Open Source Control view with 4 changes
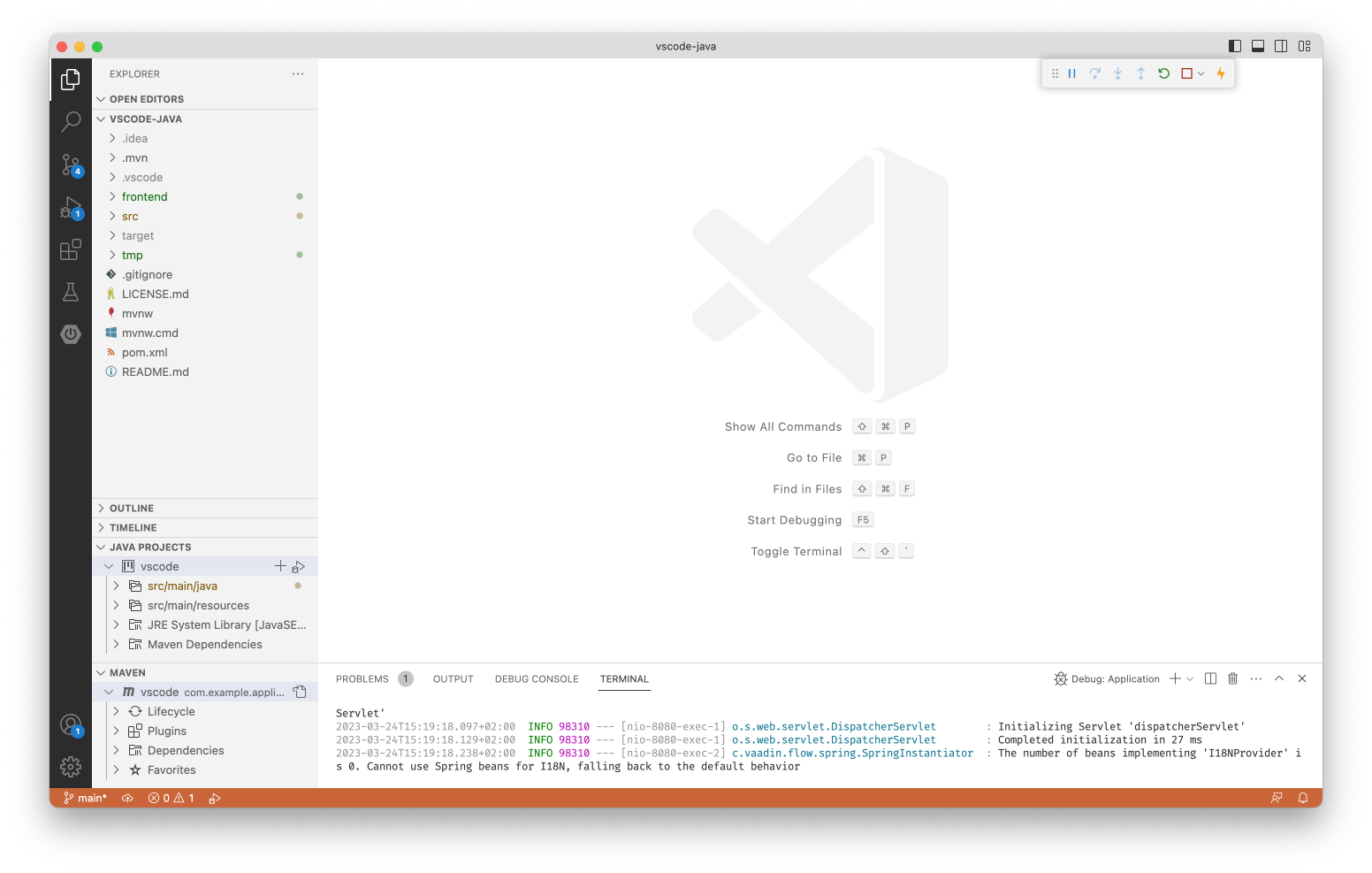 pyautogui.click(x=71, y=165)
